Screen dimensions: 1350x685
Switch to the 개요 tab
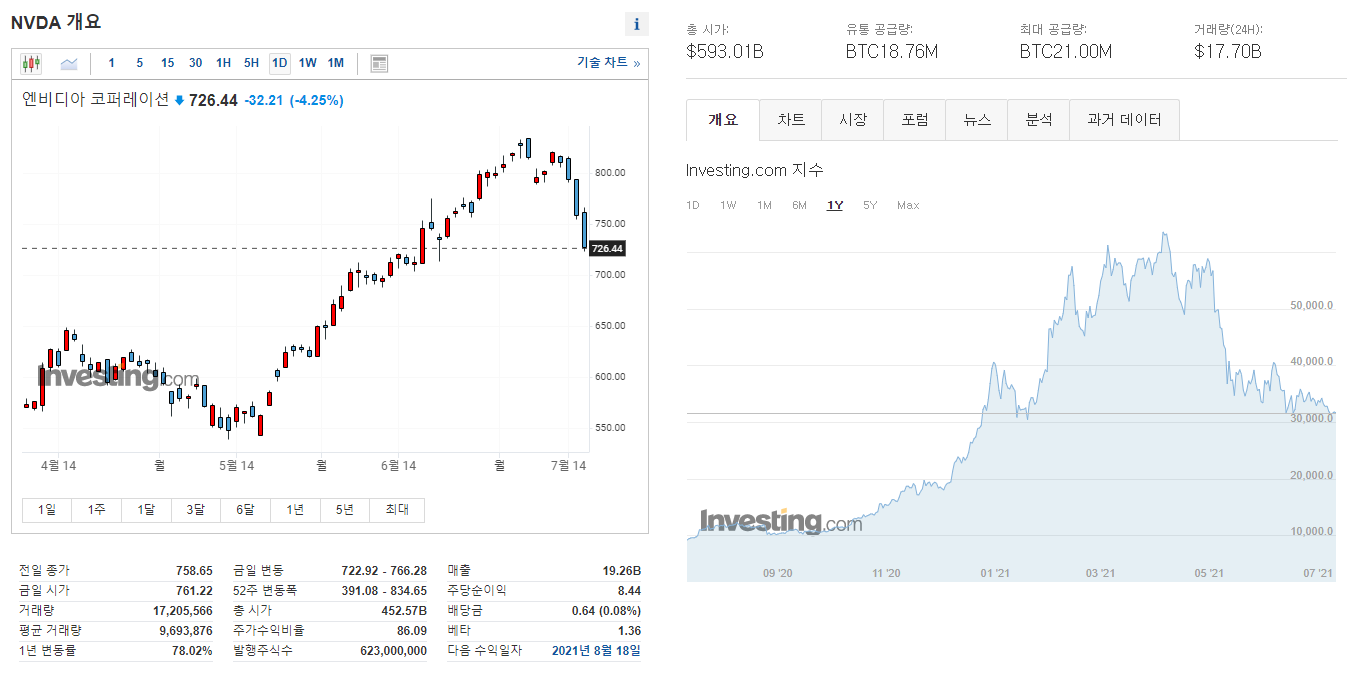(723, 120)
